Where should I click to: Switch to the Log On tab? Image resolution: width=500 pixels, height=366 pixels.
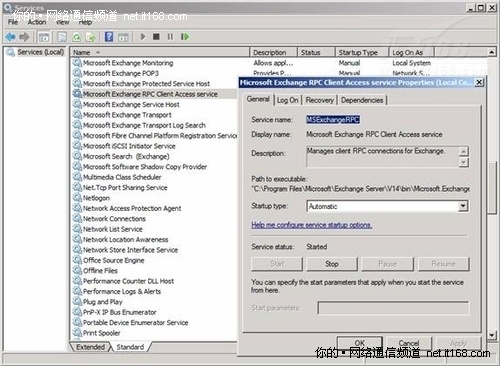point(287,100)
